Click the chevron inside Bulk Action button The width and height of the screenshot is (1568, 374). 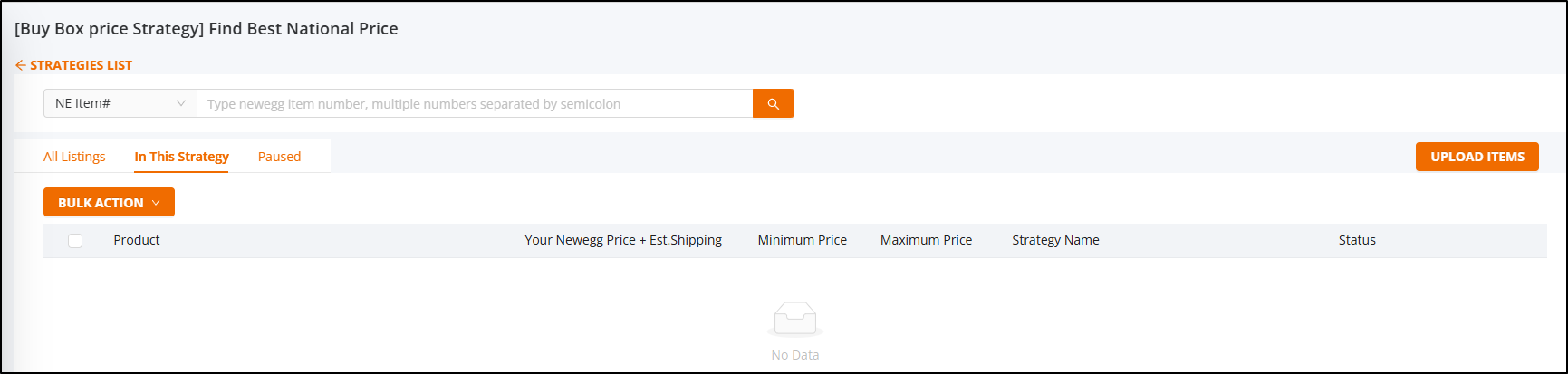click(x=156, y=203)
